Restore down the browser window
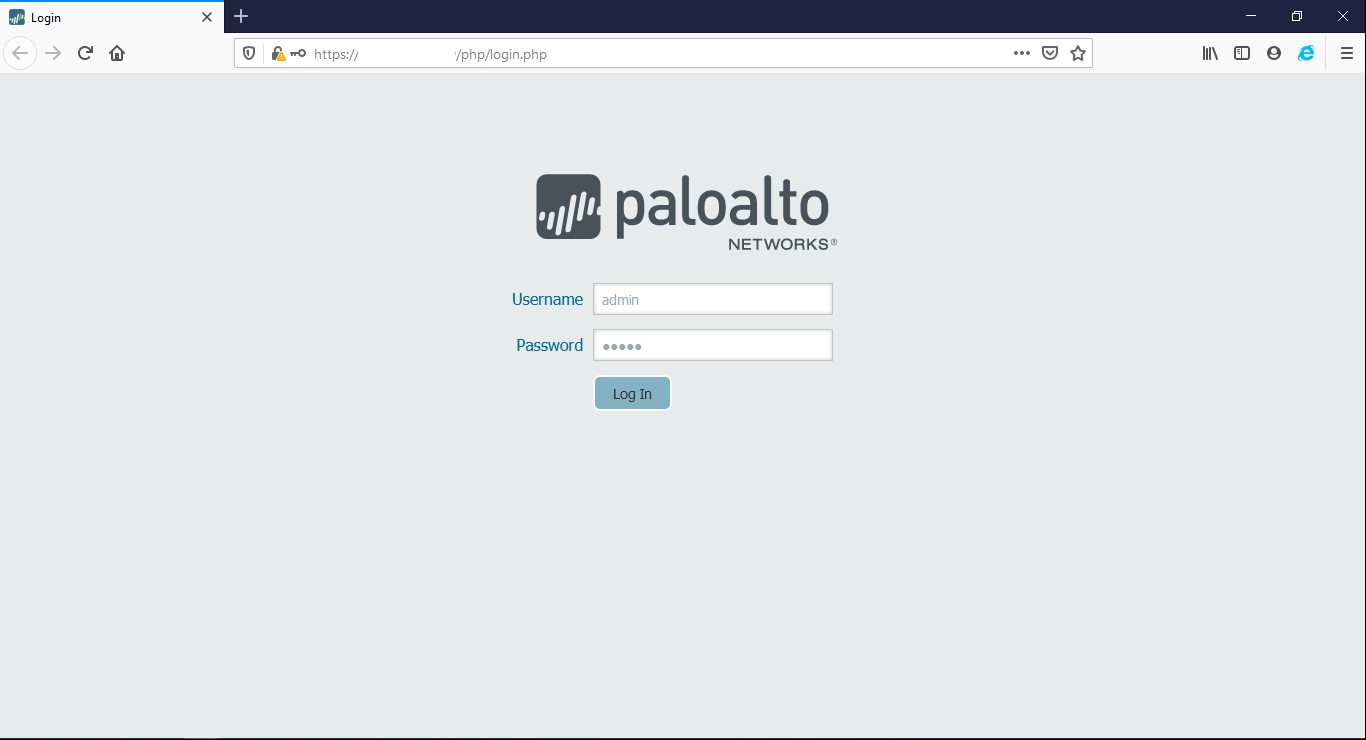The height and width of the screenshot is (740, 1366). [1297, 16]
